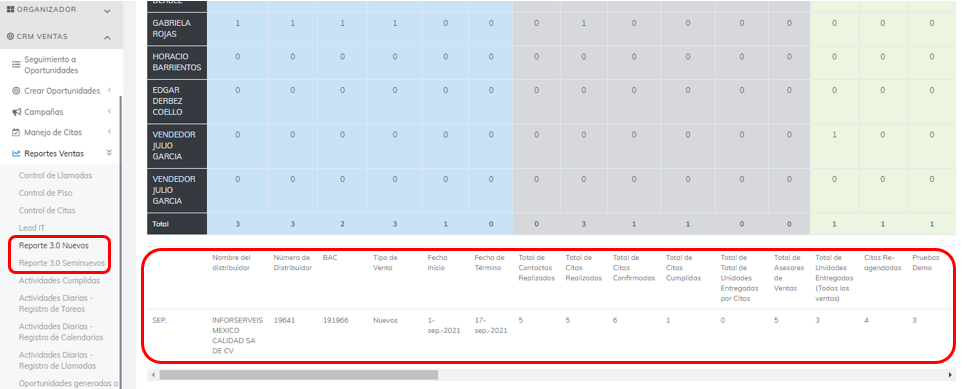967x389 pixels.
Task: Click the Crear Oportunidades circle icon
Action: (17, 91)
